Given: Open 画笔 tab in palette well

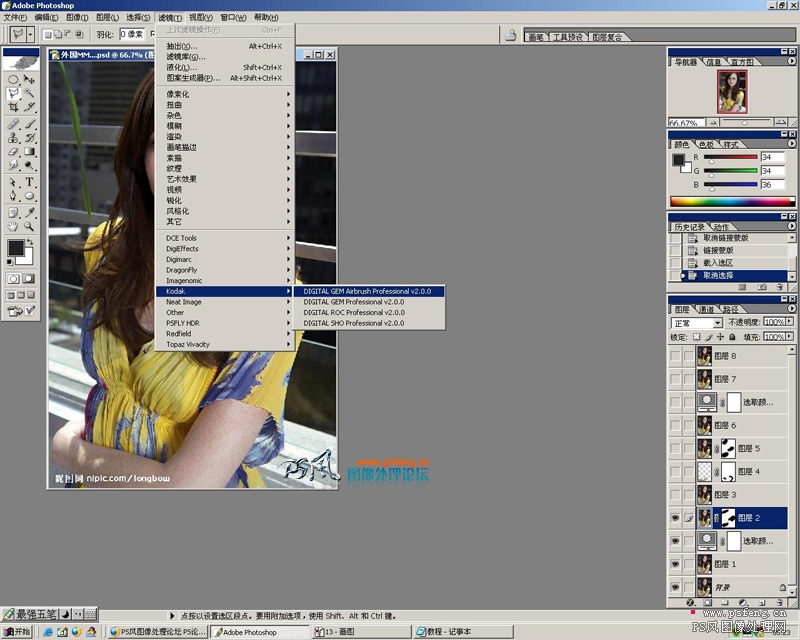Looking at the screenshot, I should click(535, 37).
